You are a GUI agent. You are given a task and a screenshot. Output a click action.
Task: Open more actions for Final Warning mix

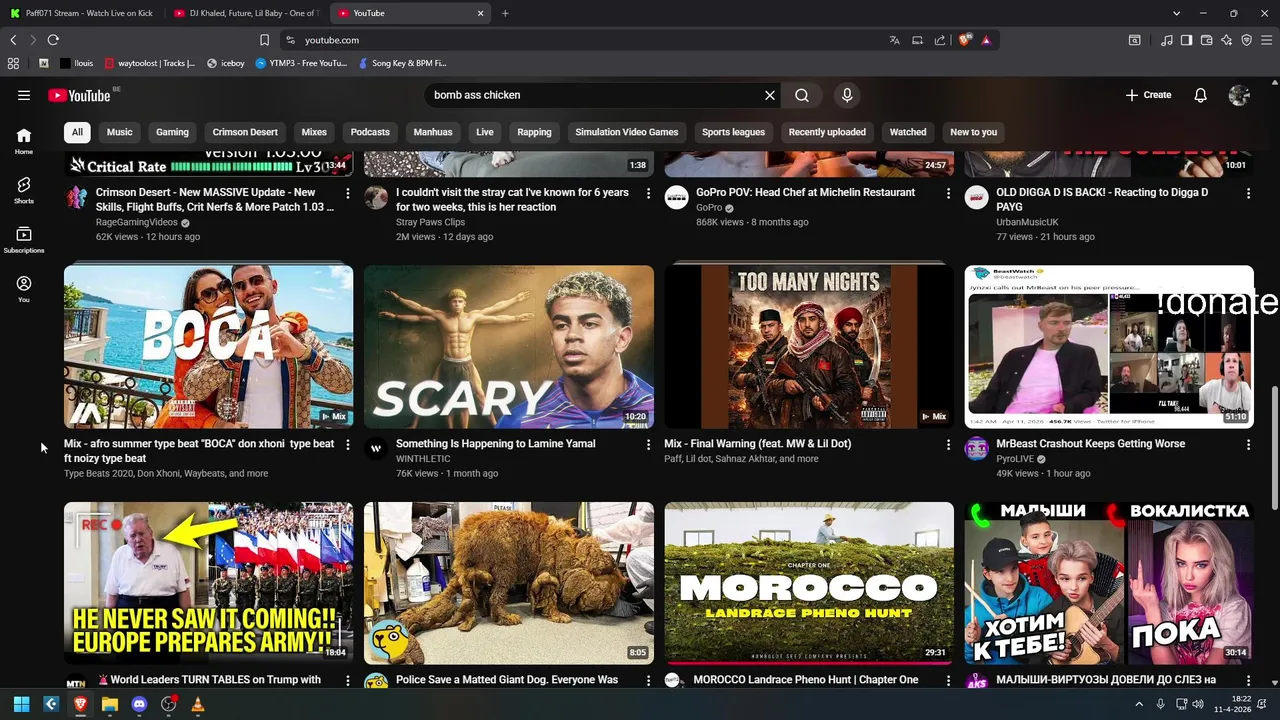pos(948,444)
